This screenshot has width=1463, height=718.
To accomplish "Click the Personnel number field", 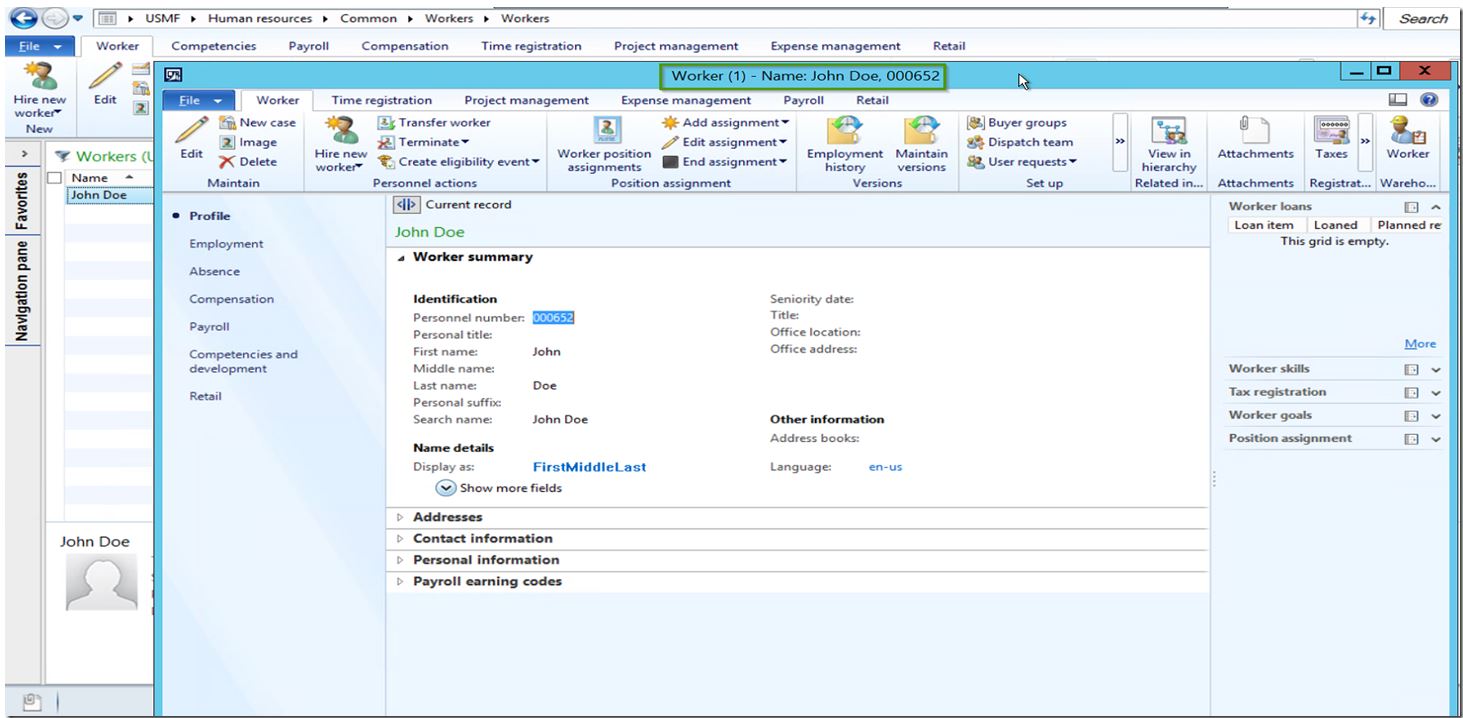I will [x=553, y=317].
